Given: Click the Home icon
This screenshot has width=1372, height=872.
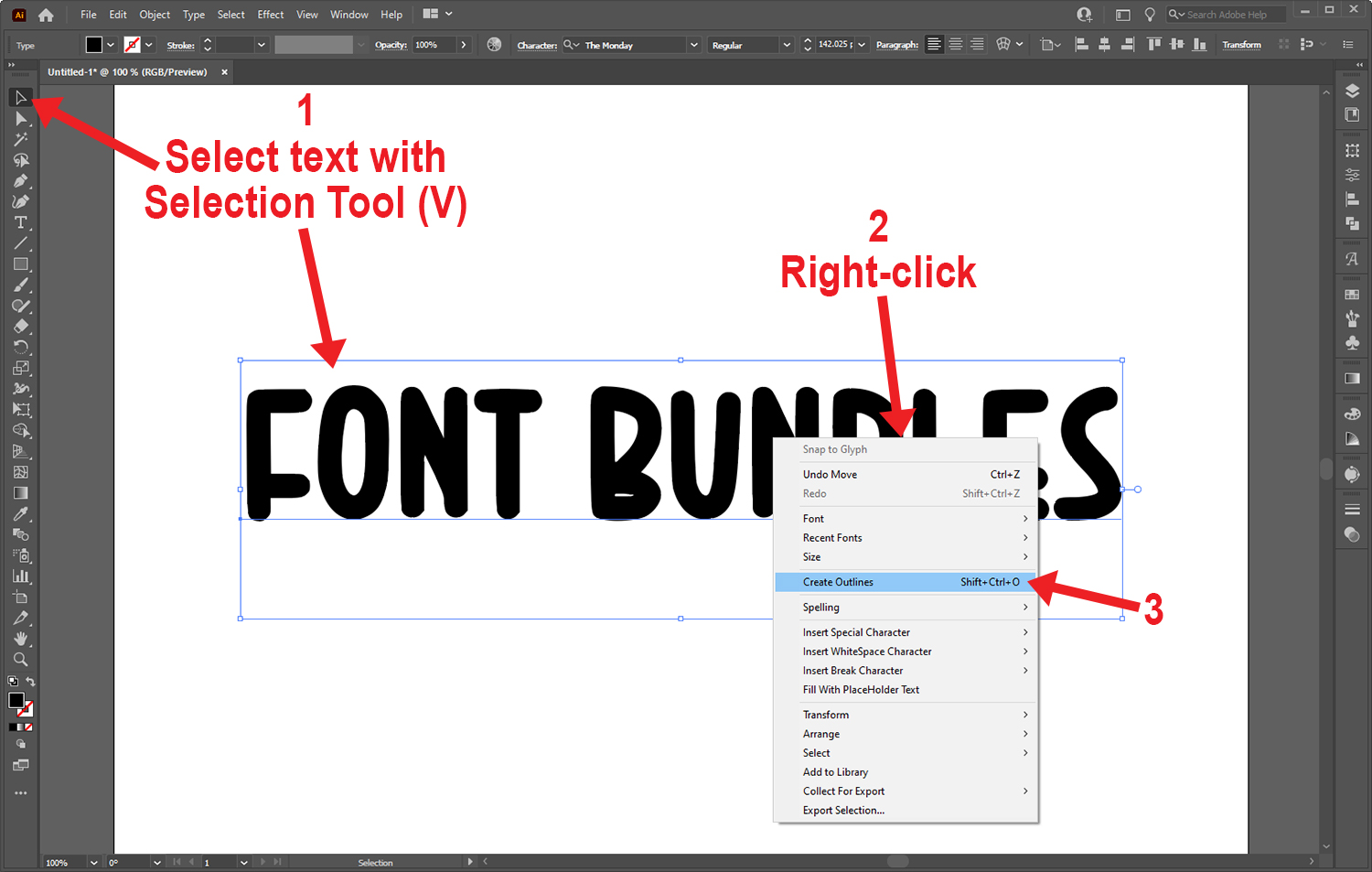Looking at the screenshot, I should click(46, 15).
